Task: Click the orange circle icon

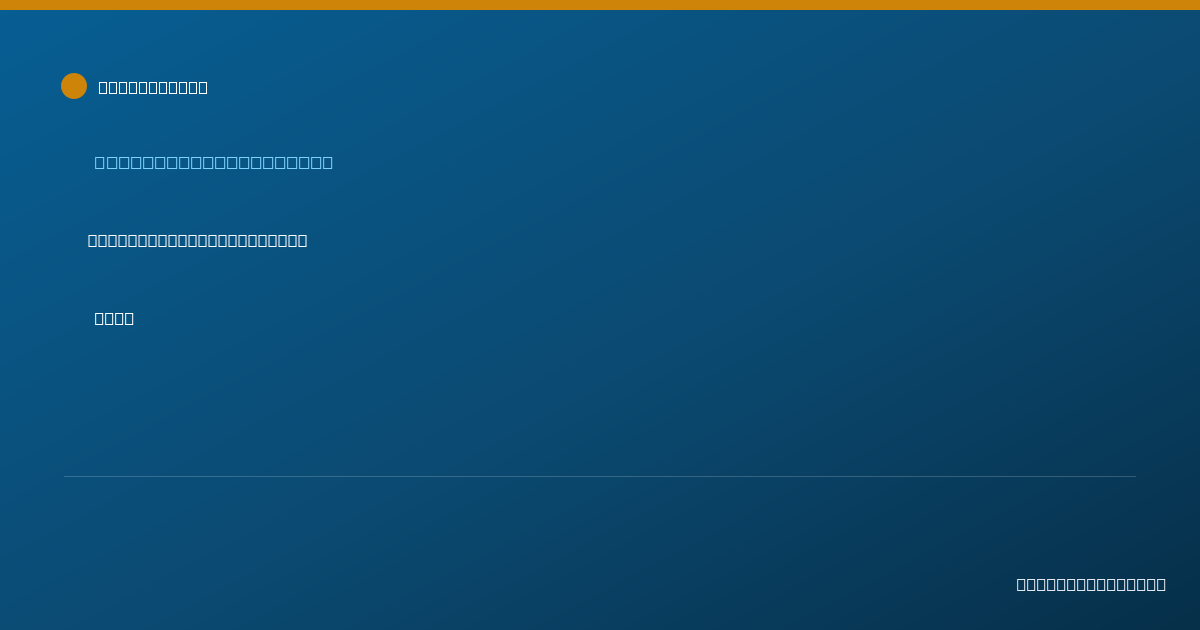Action: (x=74, y=86)
